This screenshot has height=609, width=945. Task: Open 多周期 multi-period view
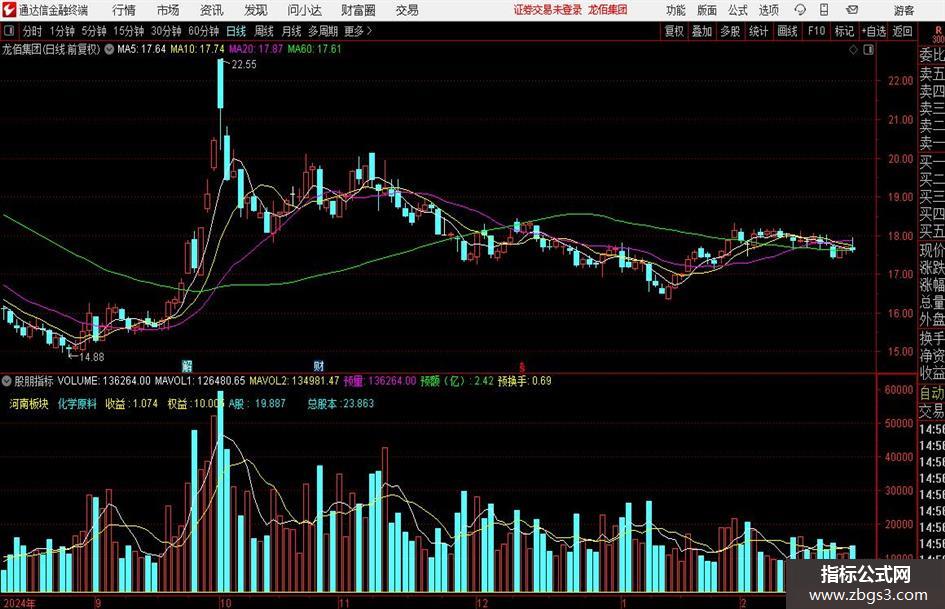tap(323, 31)
